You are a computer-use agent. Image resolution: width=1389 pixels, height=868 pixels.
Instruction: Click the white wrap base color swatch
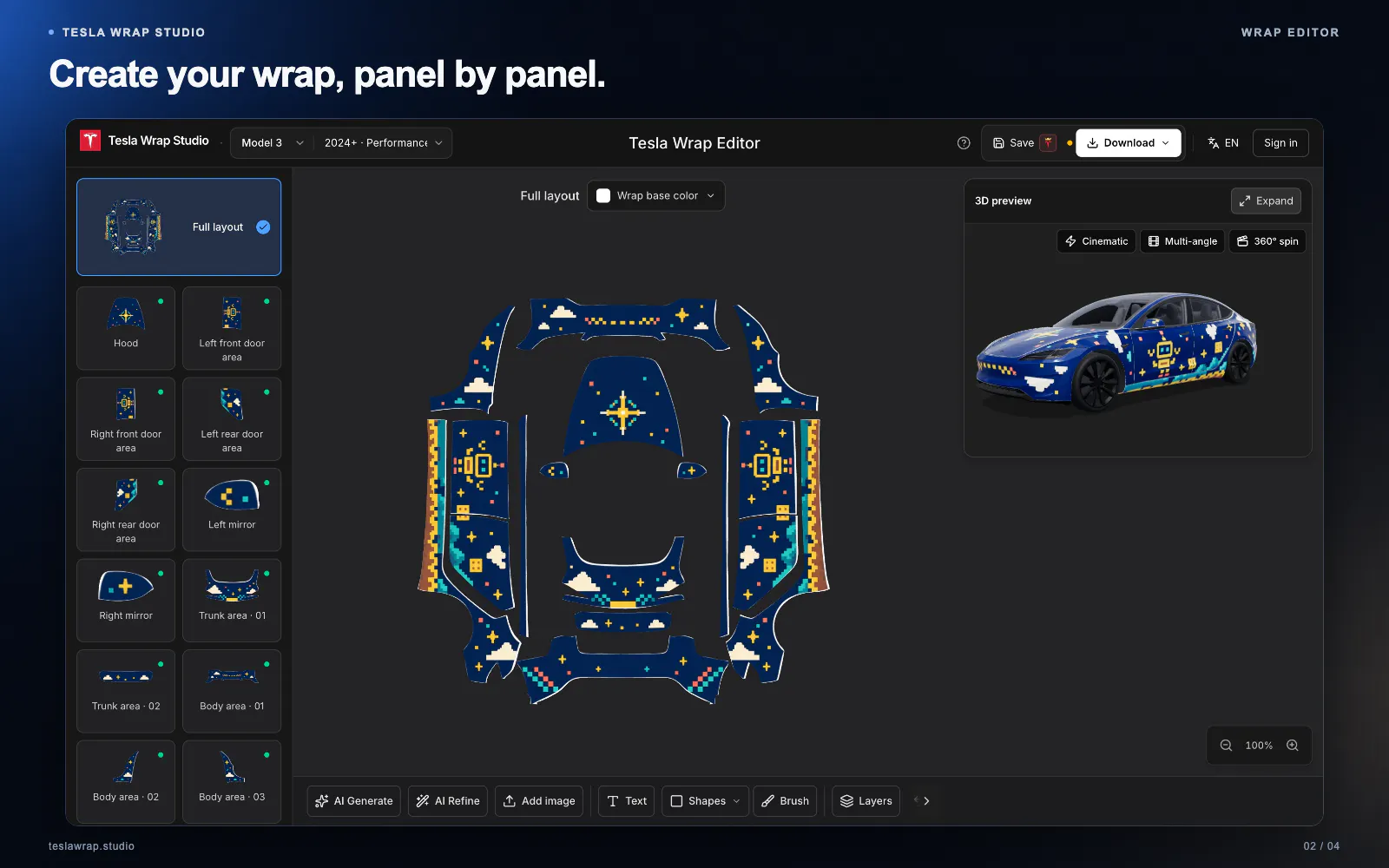tap(603, 196)
